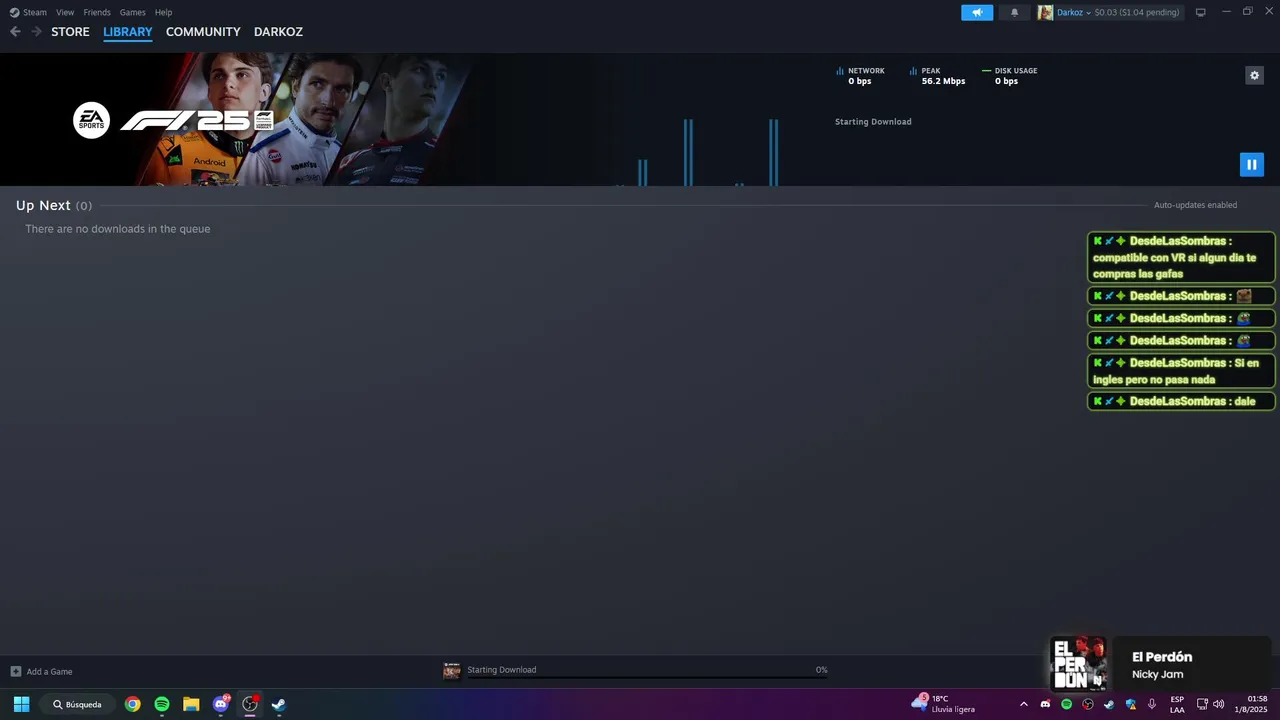Screen dimensions: 1280x720
Task: Open volume speaker tray icon
Action: 1218,704
